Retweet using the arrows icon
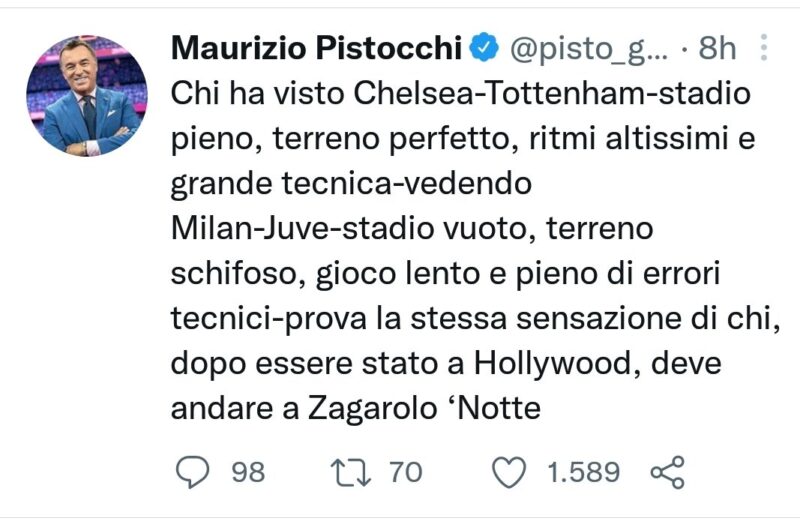The image size is (800, 521). pyautogui.click(x=350, y=472)
